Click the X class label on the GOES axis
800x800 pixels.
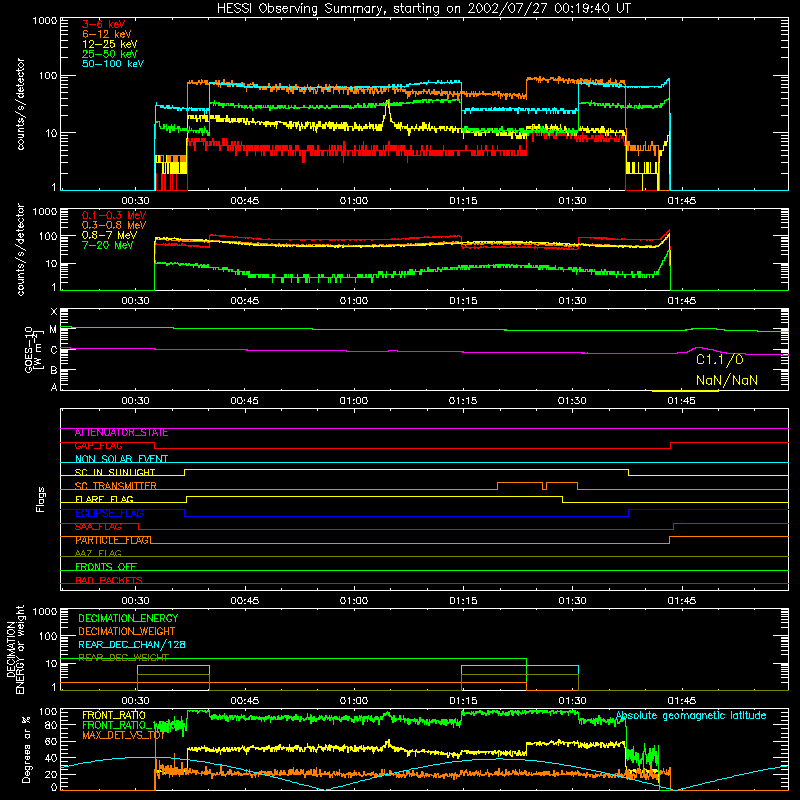pos(54,312)
